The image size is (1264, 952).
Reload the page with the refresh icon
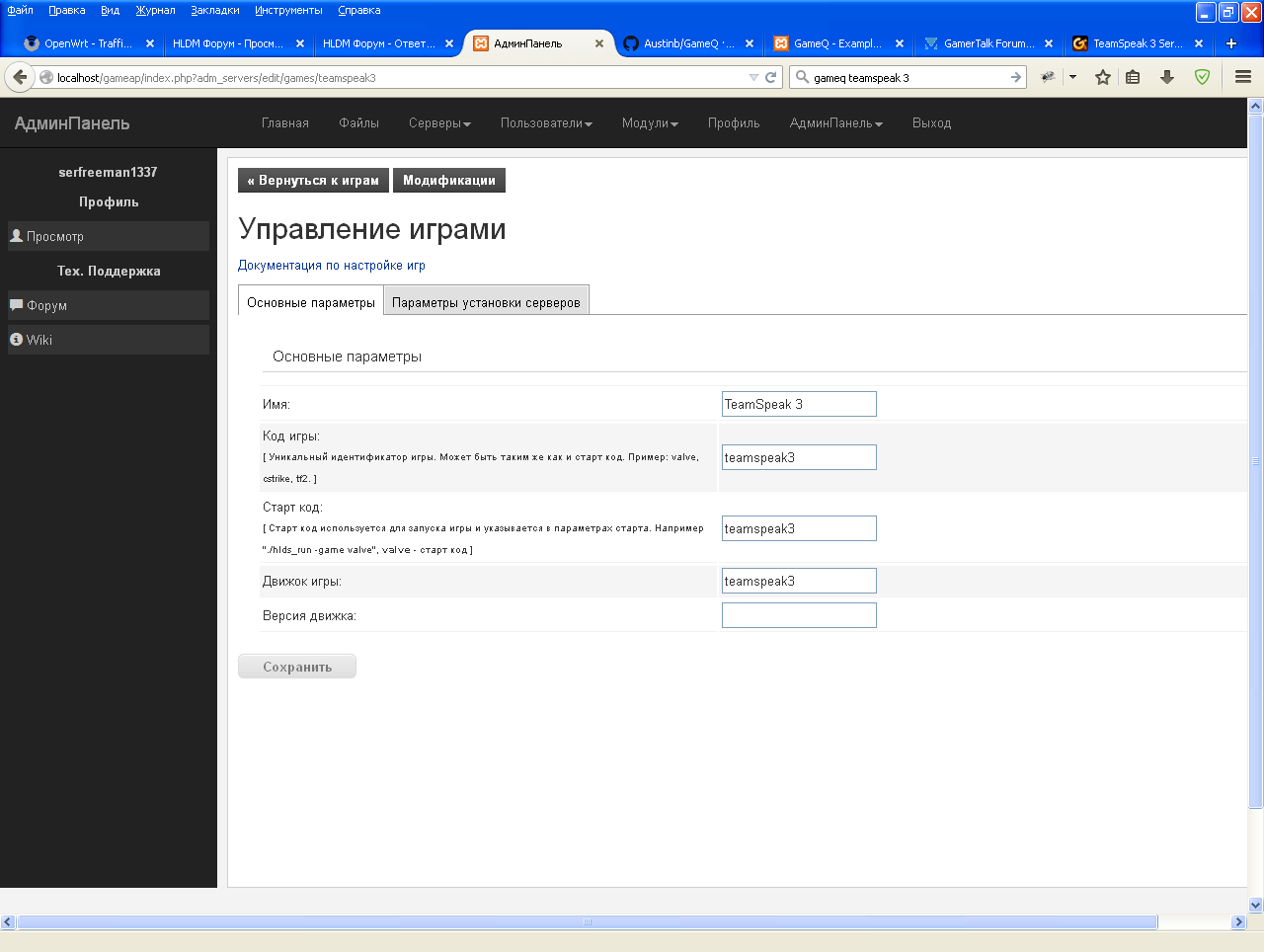point(771,77)
